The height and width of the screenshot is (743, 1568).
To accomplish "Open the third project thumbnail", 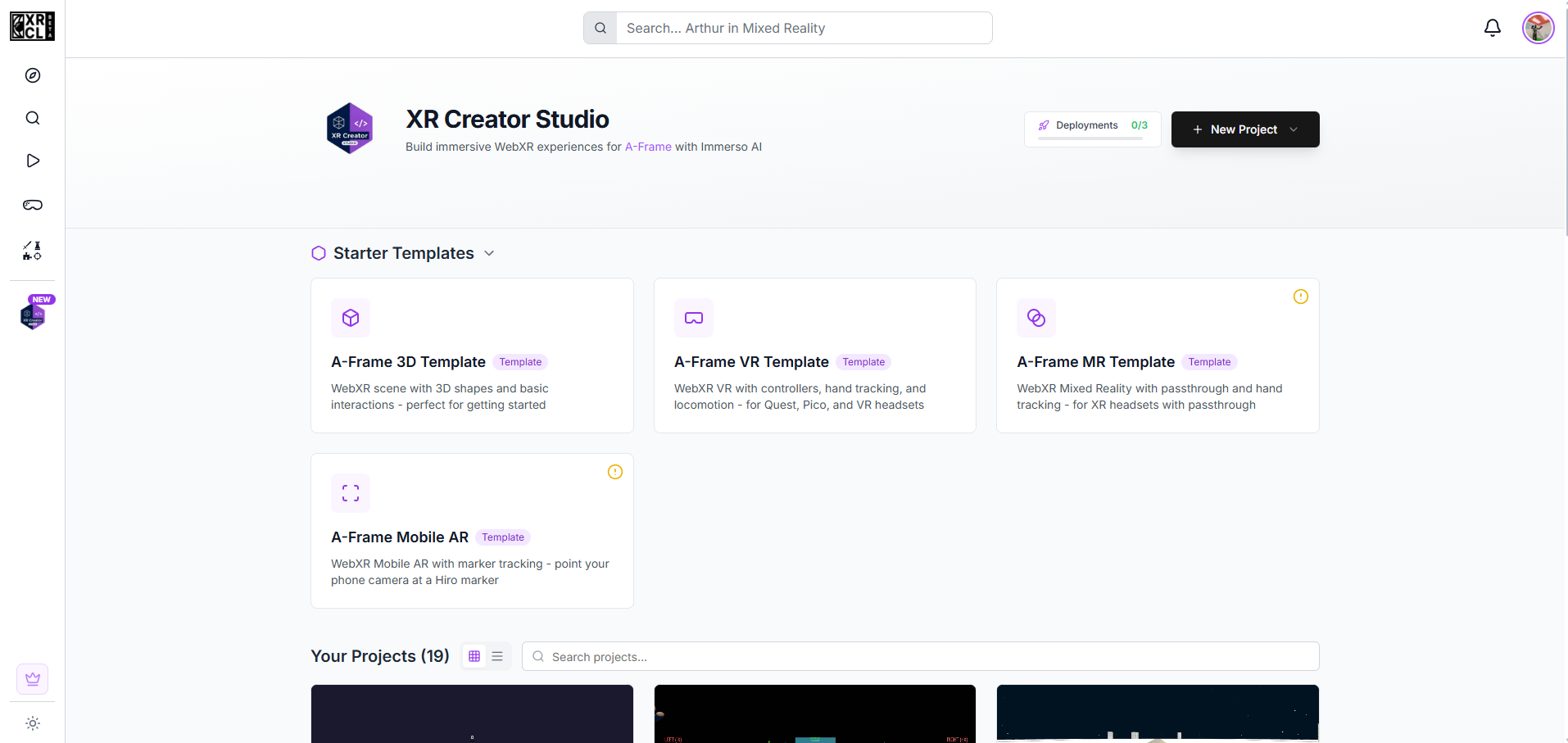I will coord(1158,714).
